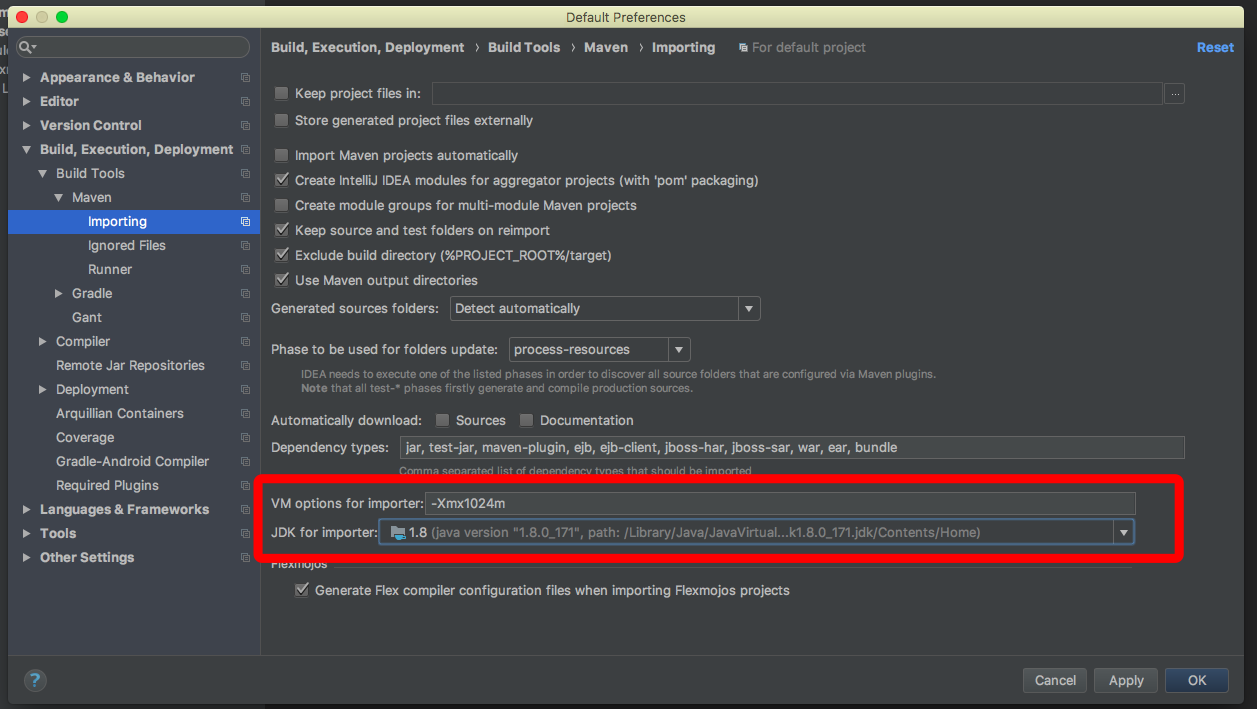Click the Cancel button
The width and height of the screenshot is (1257, 709).
tap(1055, 681)
